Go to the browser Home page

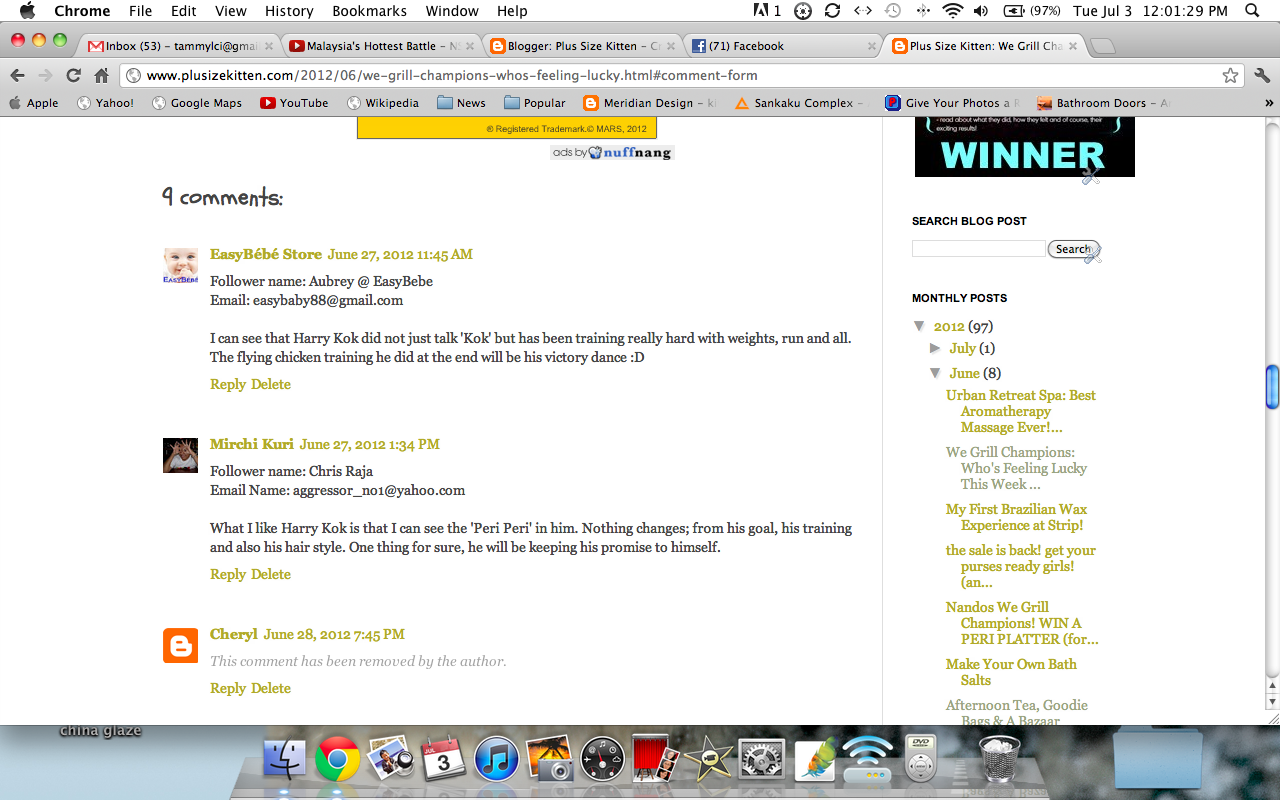tap(101, 76)
